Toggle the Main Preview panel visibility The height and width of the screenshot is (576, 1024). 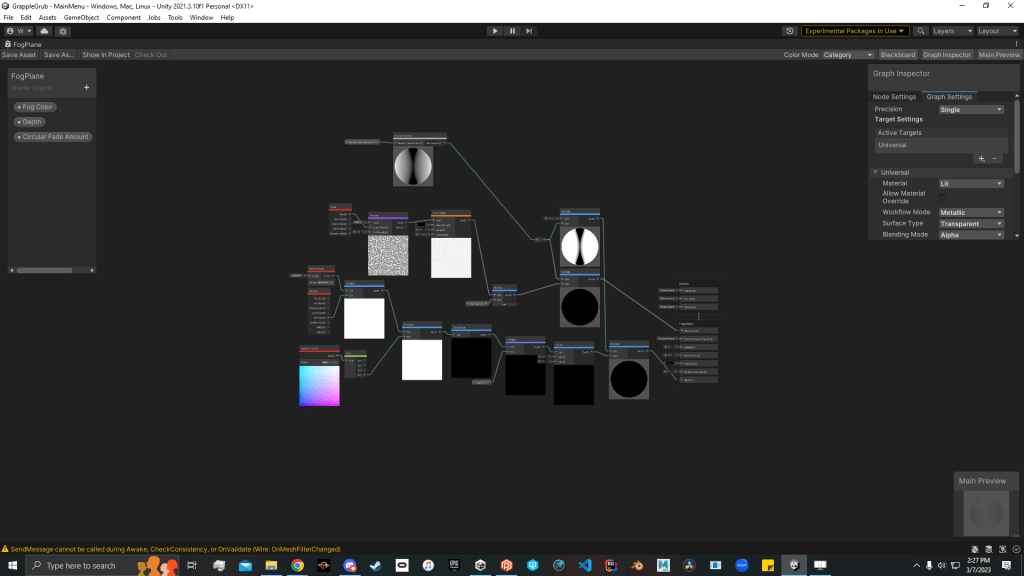tap(999, 55)
